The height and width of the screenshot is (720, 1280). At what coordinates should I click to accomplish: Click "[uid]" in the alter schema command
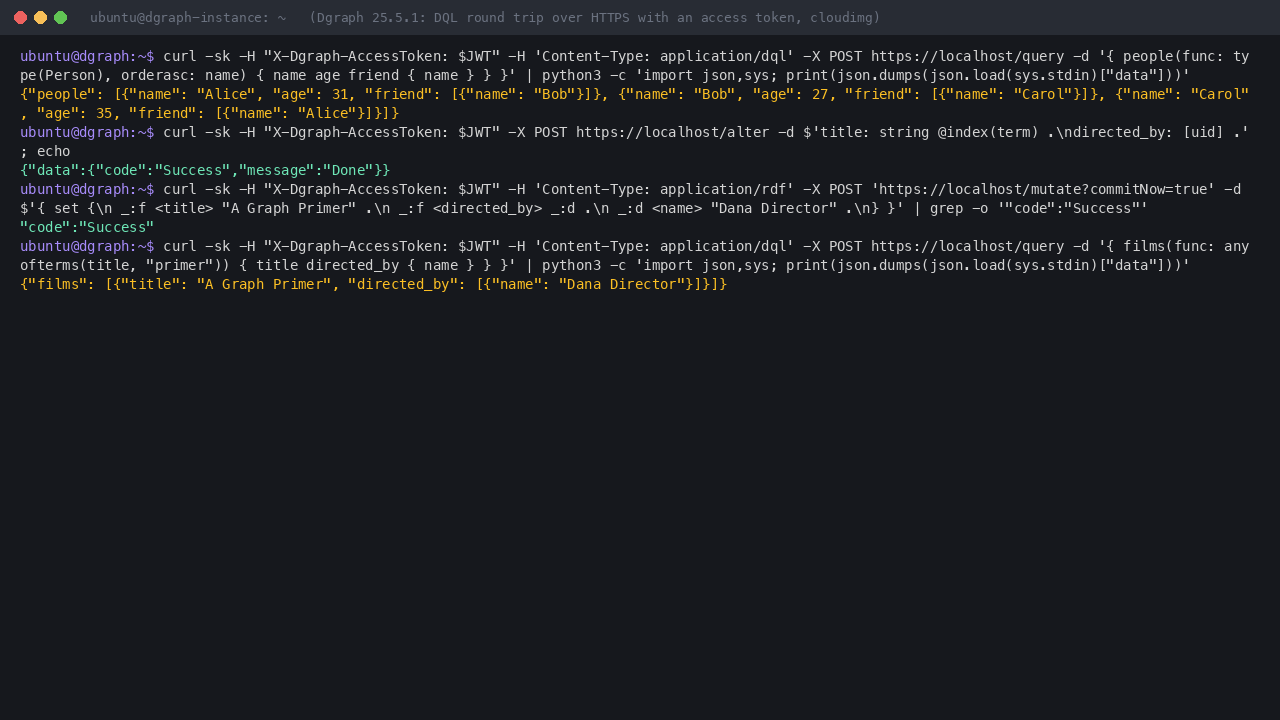pyautogui.click(x=1203, y=132)
